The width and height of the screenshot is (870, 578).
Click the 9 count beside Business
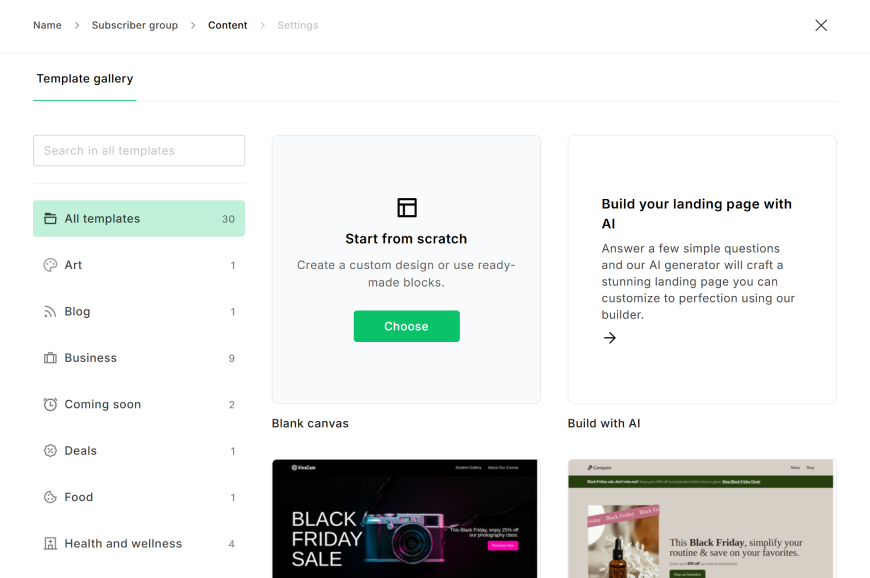click(x=232, y=358)
